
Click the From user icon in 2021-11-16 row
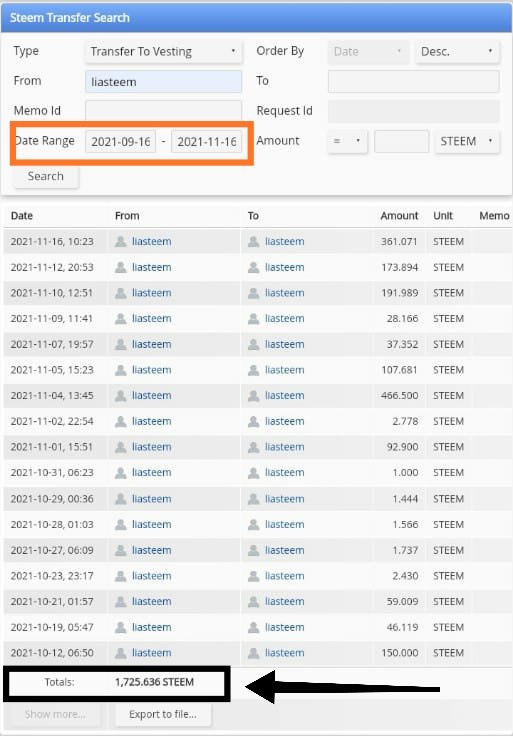pyautogui.click(x=121, y=242)
